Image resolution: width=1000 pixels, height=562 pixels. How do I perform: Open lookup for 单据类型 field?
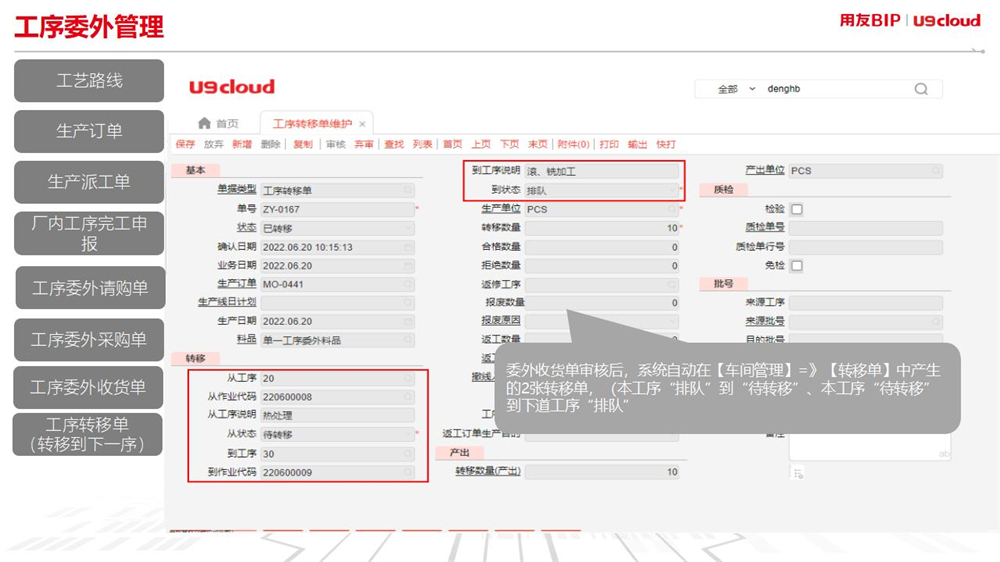tap(408, 190)
